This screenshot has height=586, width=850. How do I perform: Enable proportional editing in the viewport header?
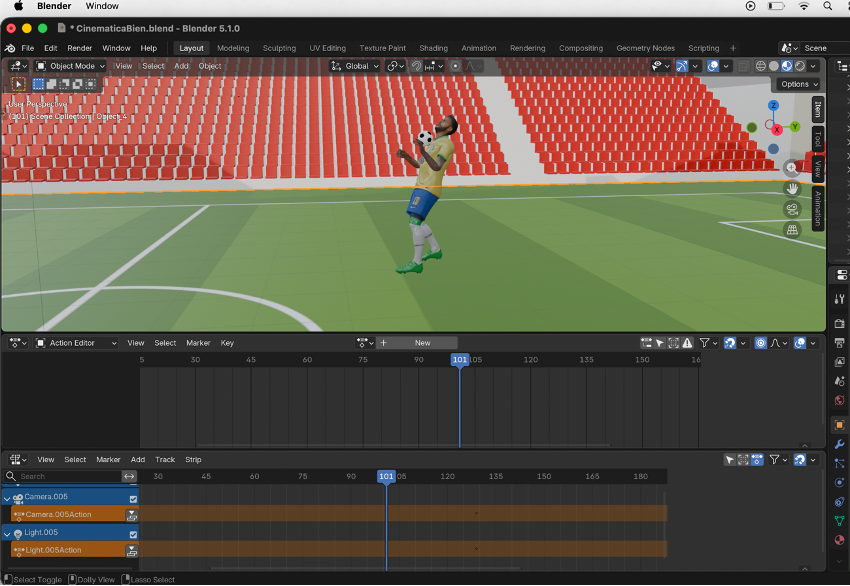click(x=456, y=66)
